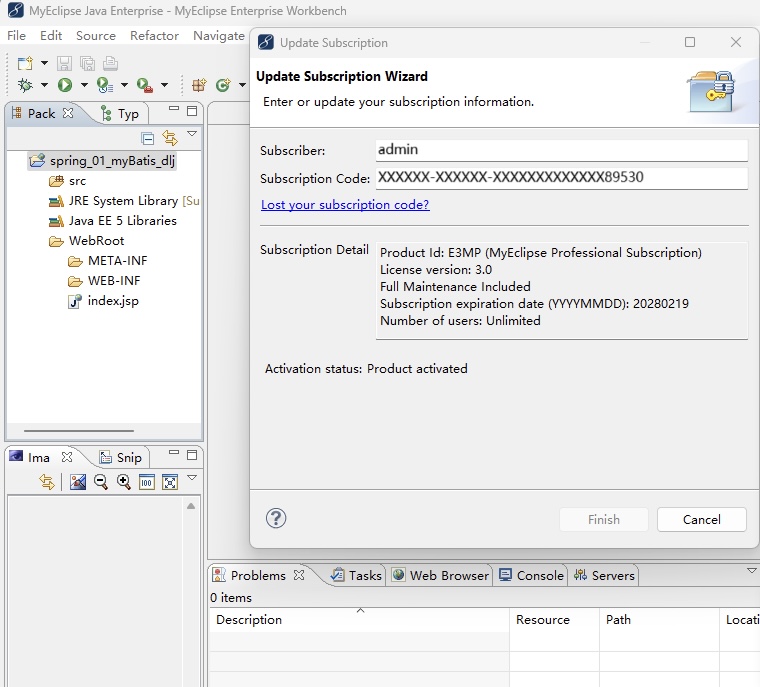Screen dimensions: 760x687
Task: Maximize the Image Preview view
Action: pyautogui.click(x=192, y=455)
